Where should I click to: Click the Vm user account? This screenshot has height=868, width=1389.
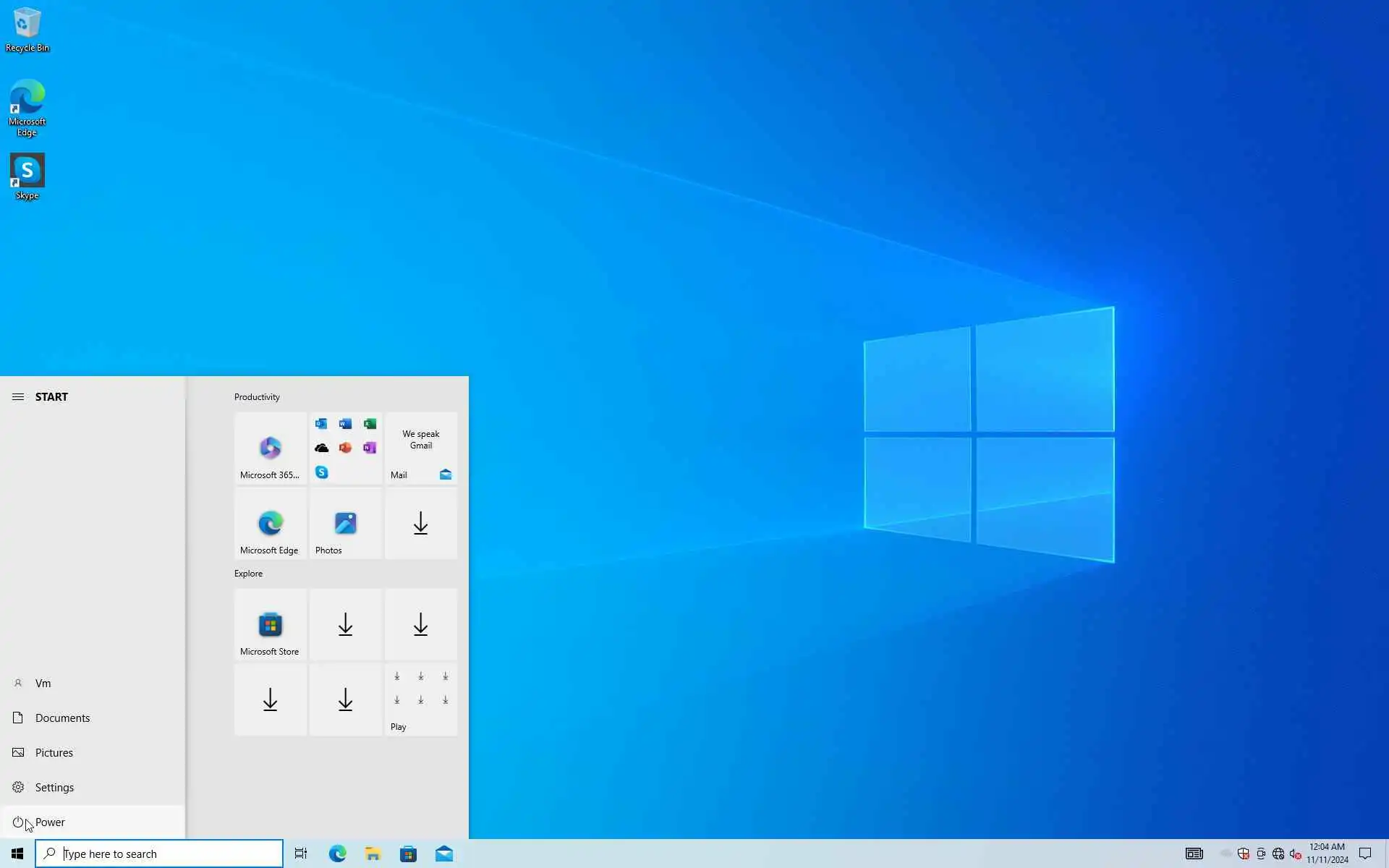coord(43,684)
